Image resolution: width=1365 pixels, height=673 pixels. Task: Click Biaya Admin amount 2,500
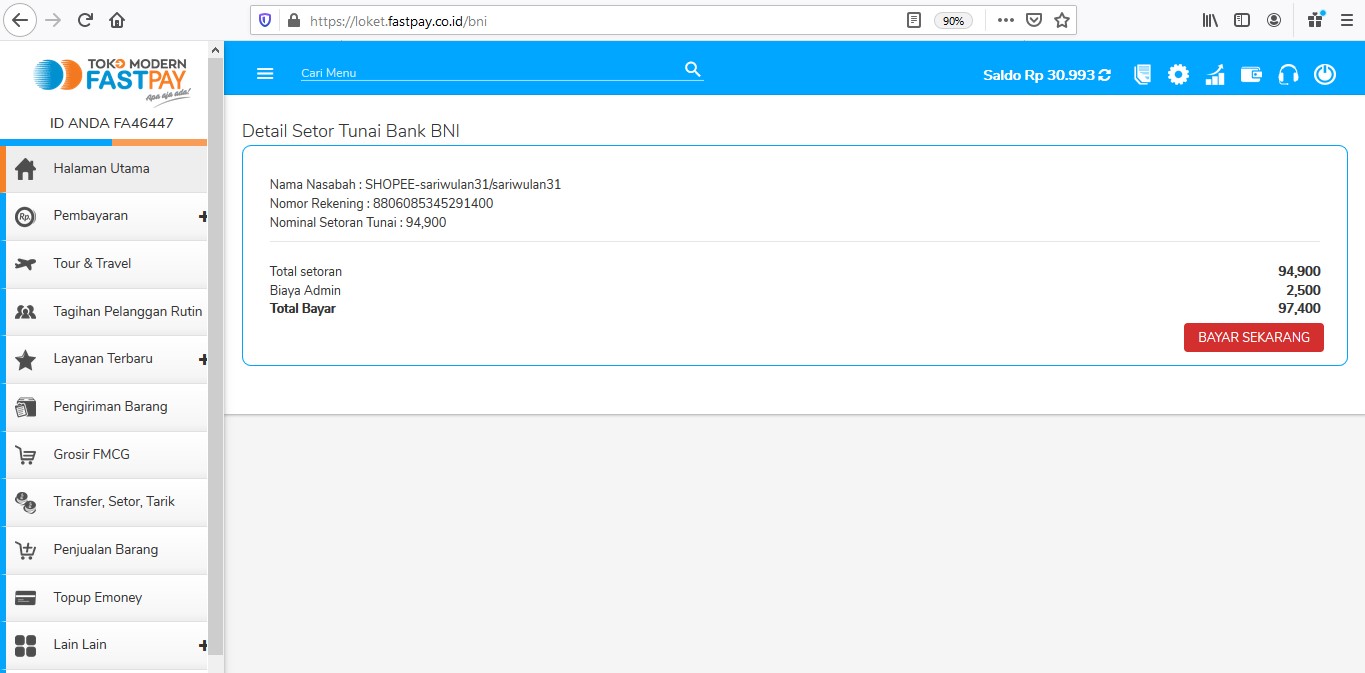[x=1303, y=291]
